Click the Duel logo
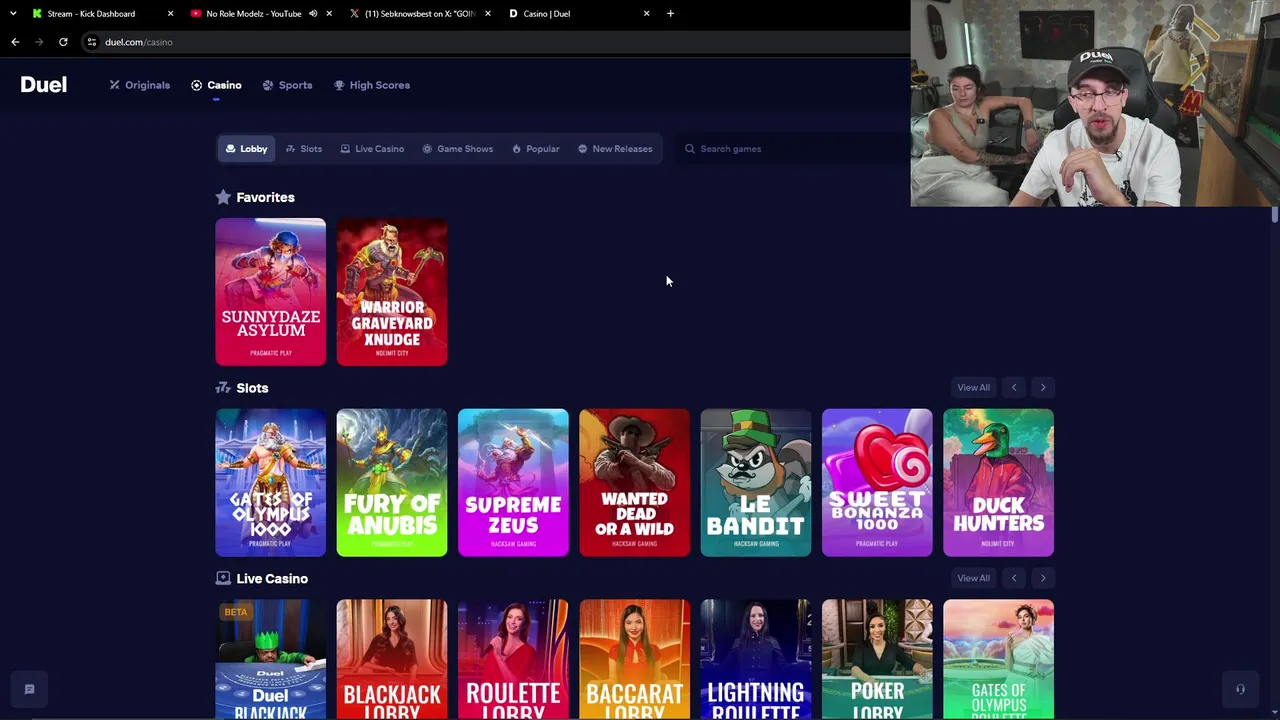 43,85
